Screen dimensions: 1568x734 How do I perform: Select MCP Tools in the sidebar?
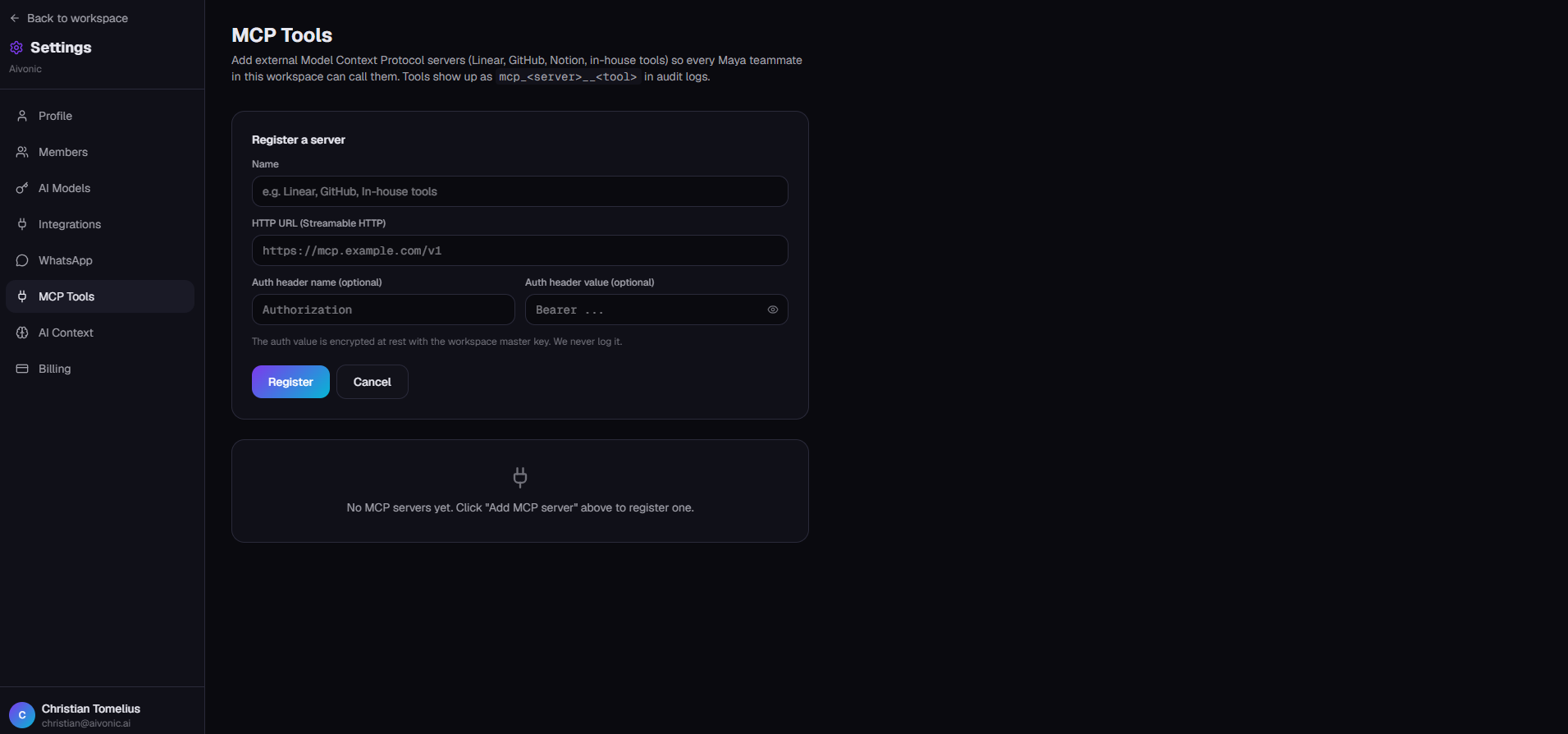click(100, 296)
